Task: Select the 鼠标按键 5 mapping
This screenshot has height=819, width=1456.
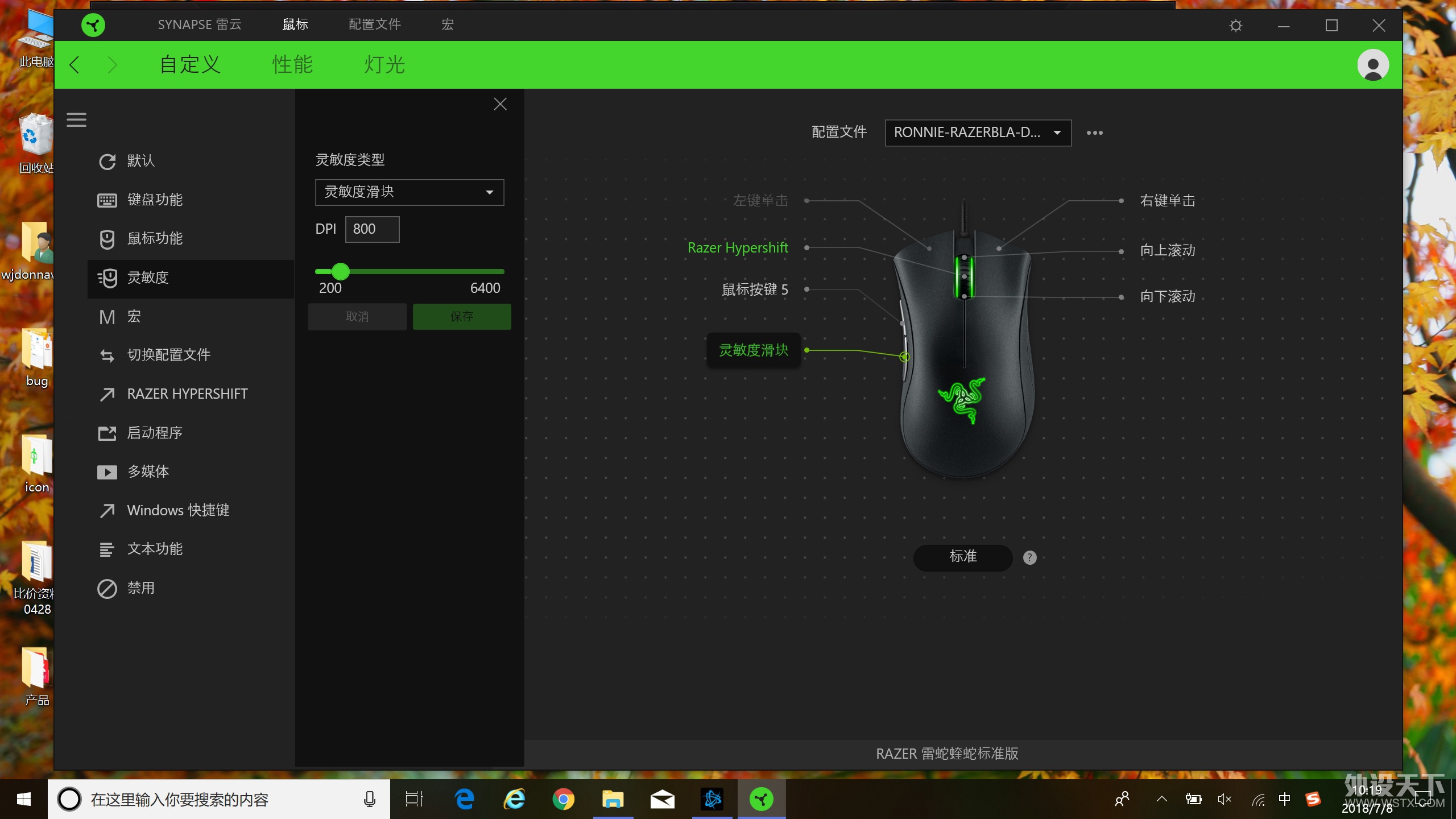Action: (755, 290)
